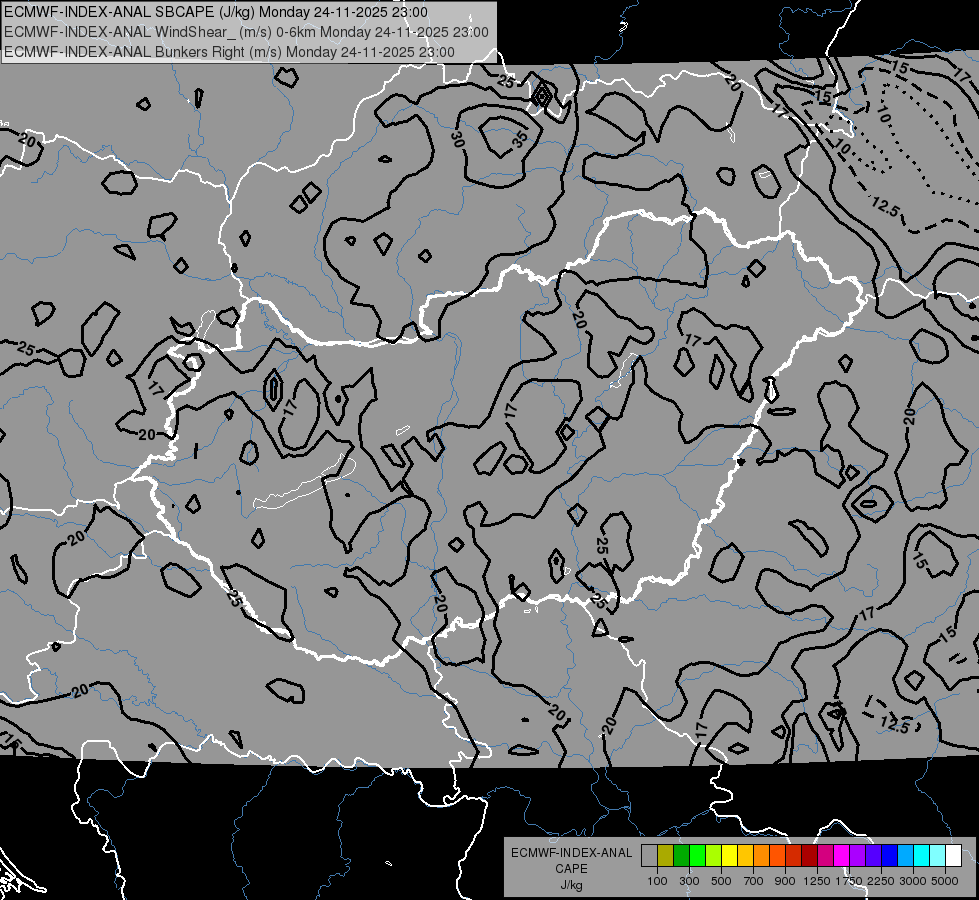The image size is (979, 900).
Task: Click the ECMWF-INDEX-ANAL legend heading
Action: point(571,853)
